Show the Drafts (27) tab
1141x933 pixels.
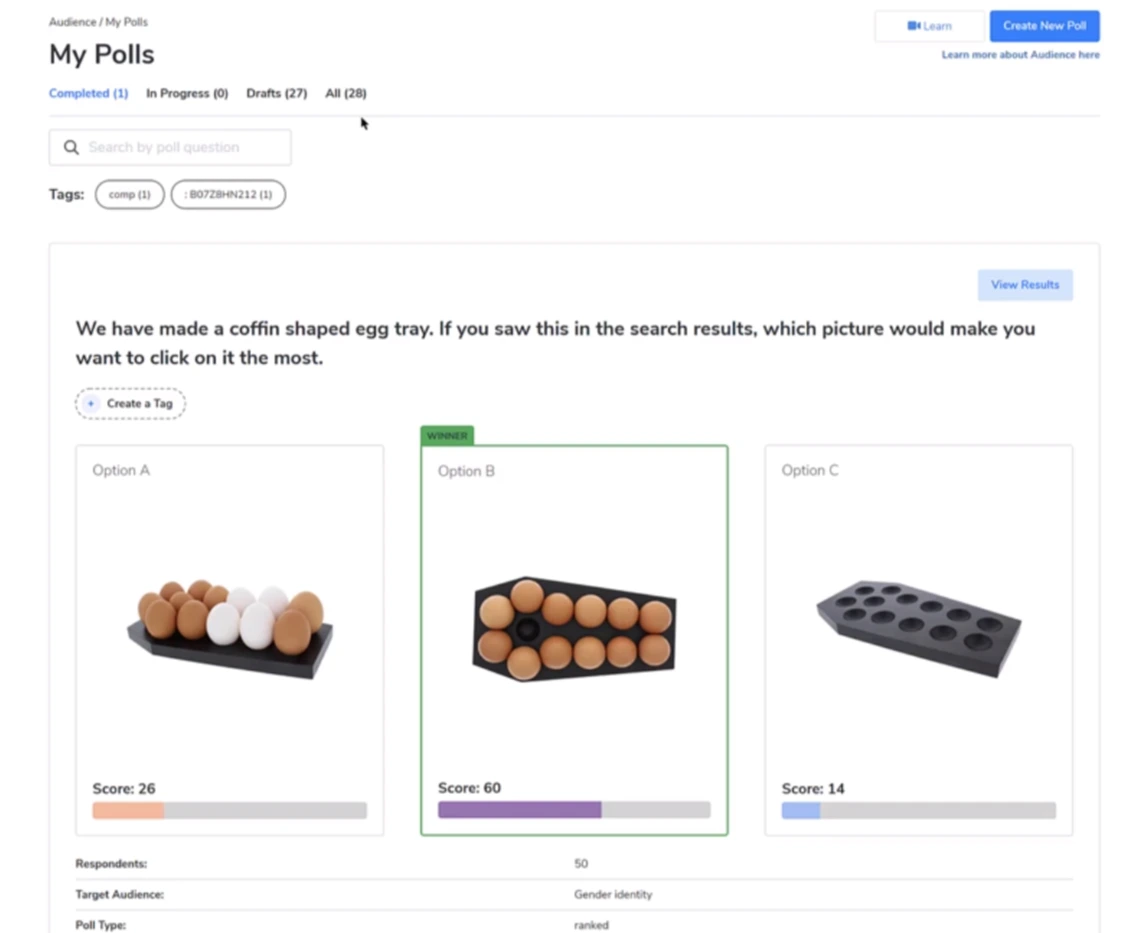click(x=276, y=93)
